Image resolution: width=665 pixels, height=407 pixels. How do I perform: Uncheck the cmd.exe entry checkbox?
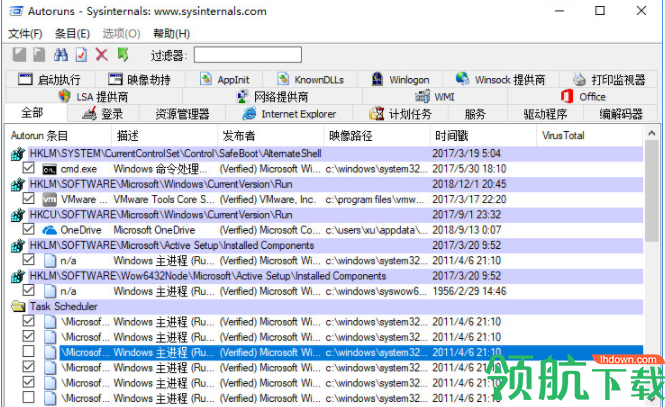28,168
